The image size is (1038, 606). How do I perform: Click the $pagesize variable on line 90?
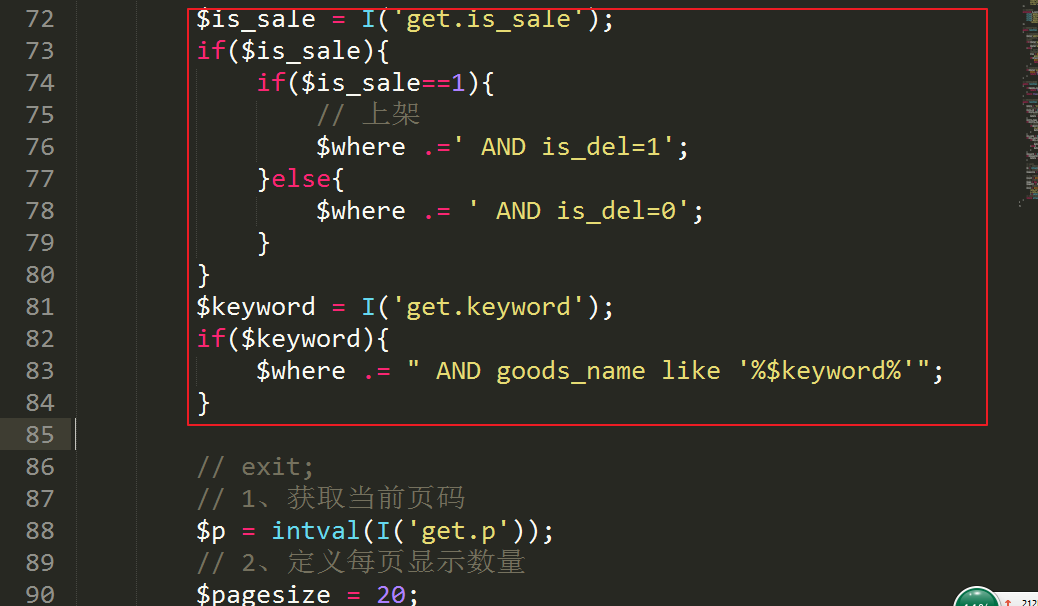pyautogui.click(x=263, y=595)
